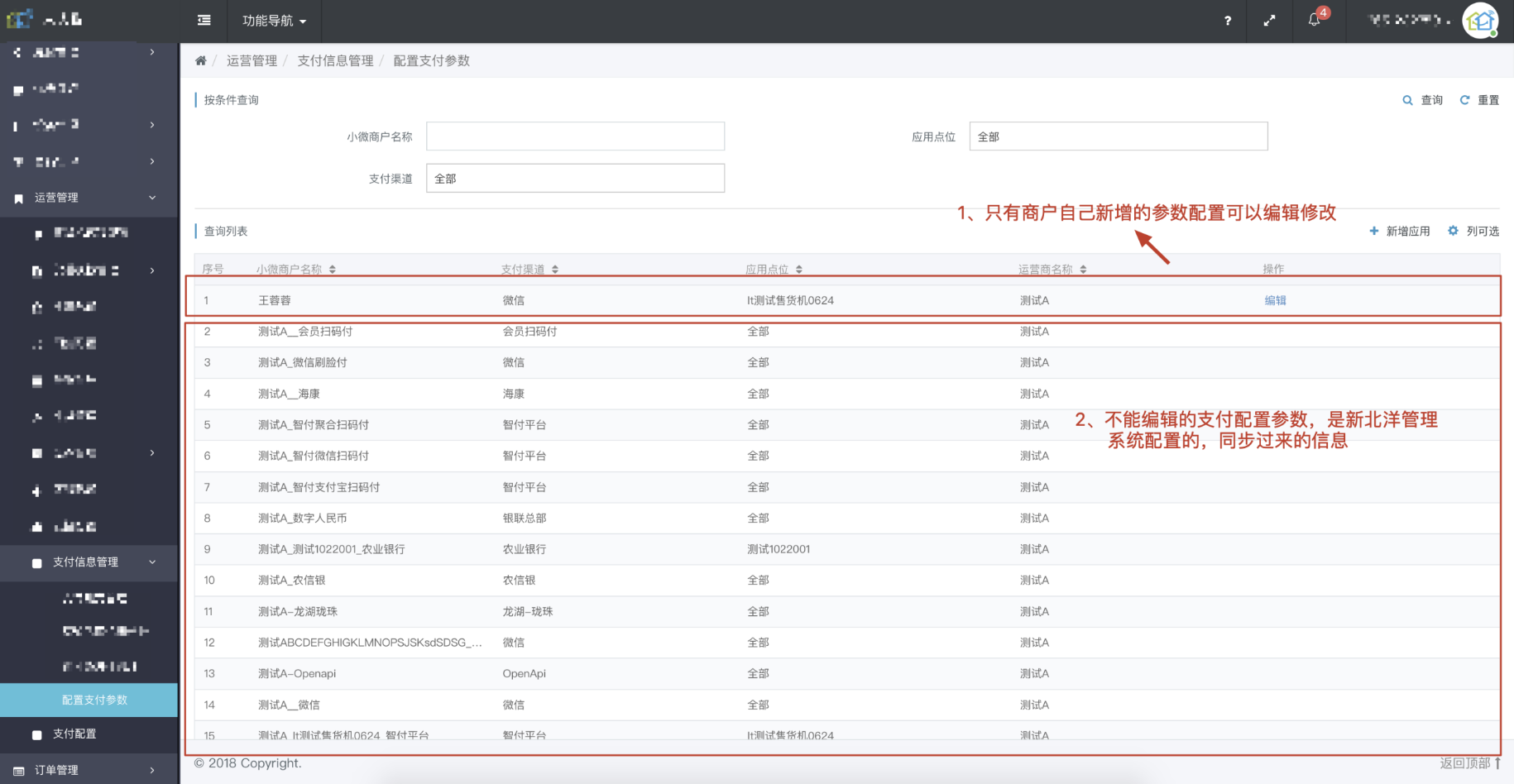
Task: Click the 查询 search button
Action: (1423, 100)
